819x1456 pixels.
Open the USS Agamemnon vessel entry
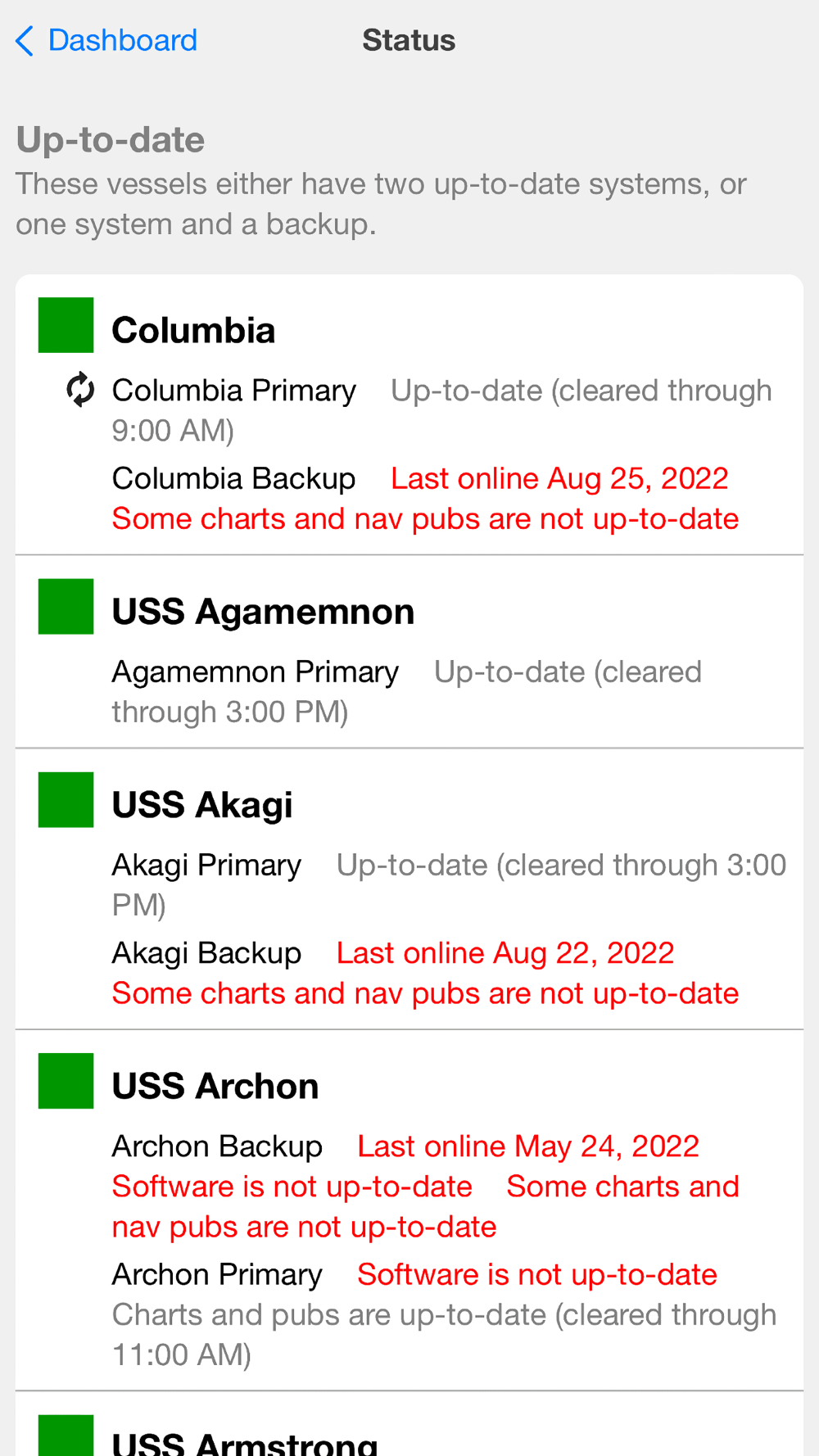tap(263, 613)
